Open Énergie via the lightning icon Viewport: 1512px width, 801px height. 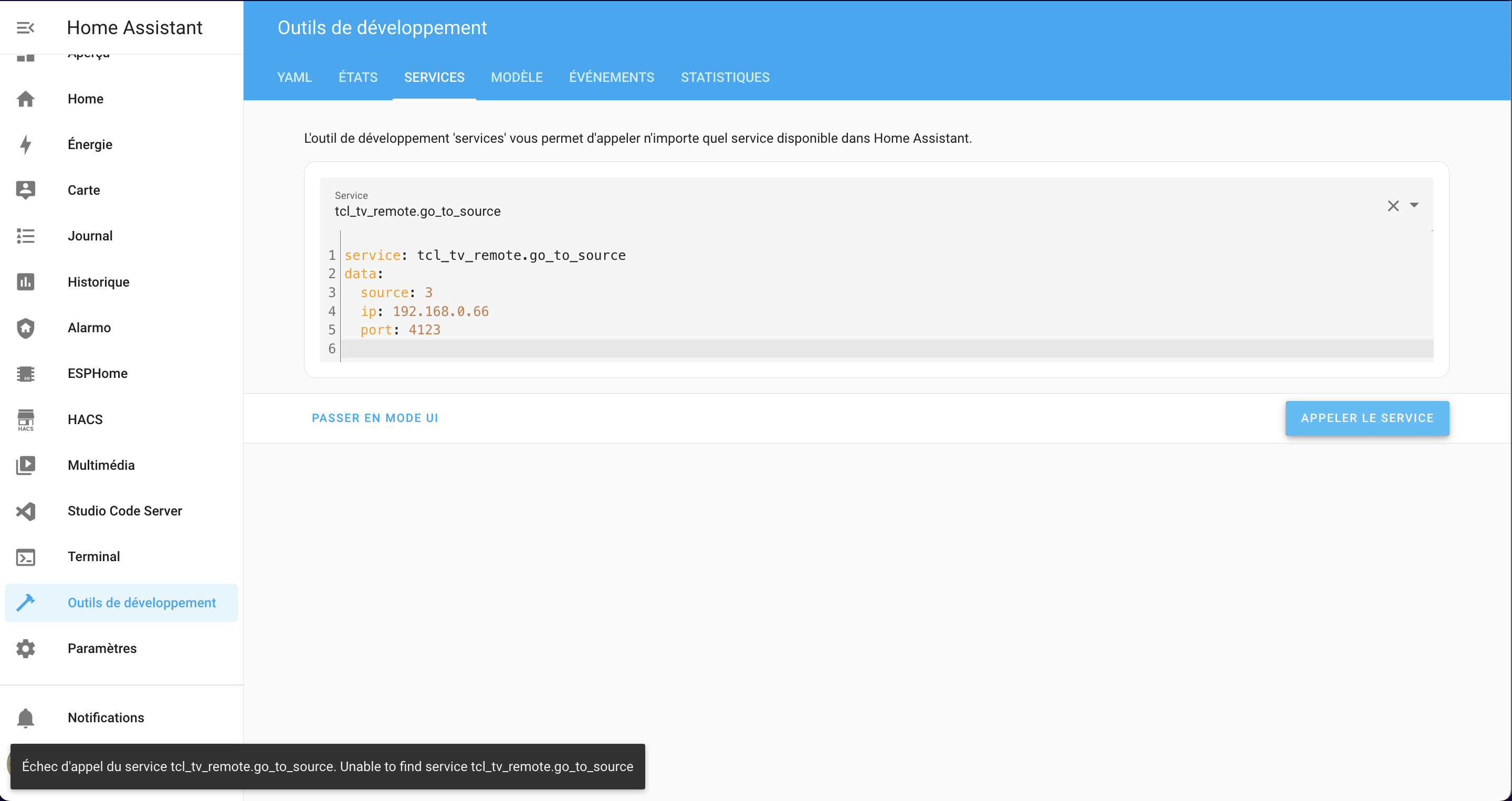[x=25, y=144]
